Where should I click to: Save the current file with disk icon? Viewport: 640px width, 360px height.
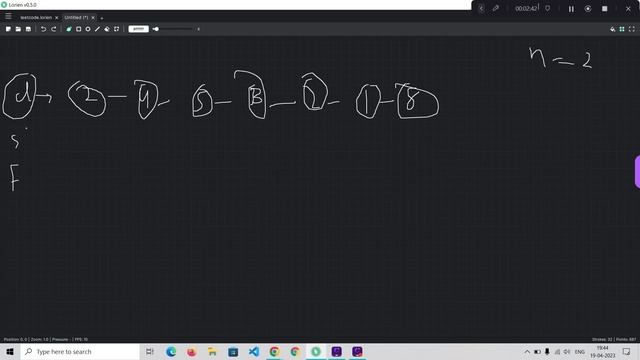(28, 29)
